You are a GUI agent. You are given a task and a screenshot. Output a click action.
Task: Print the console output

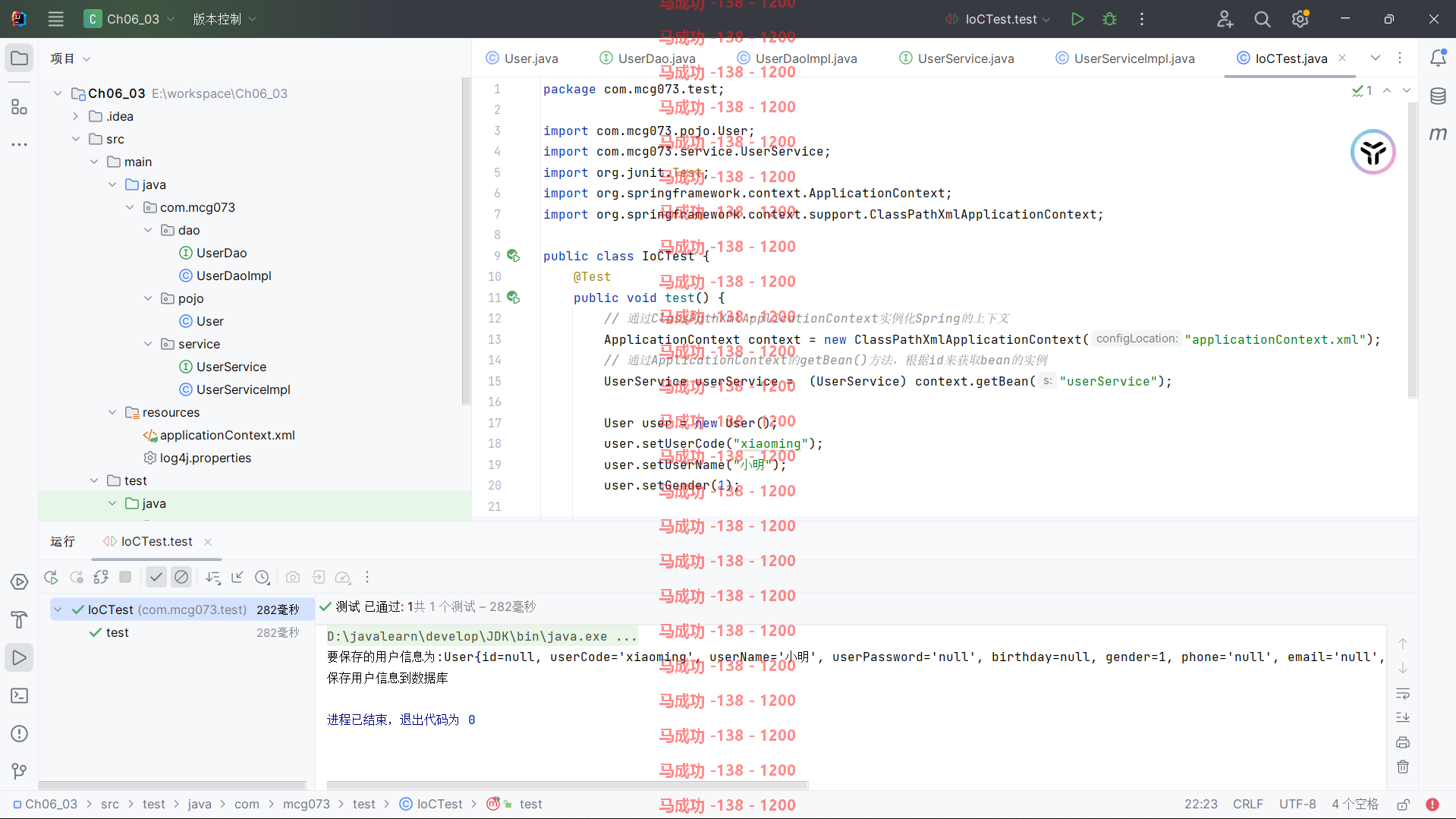pyautogui.click(x=1402, y=742)
